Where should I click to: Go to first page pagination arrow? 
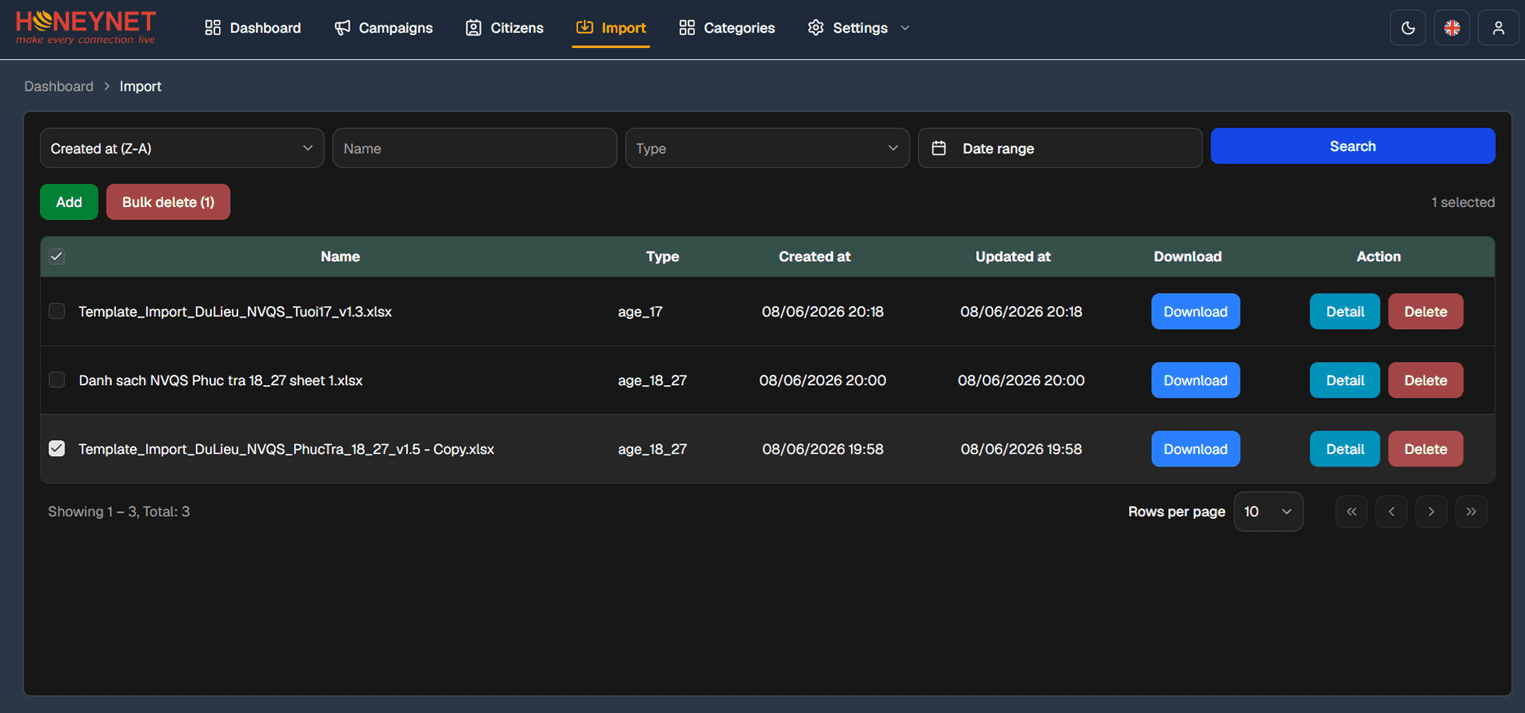pos(1351,511)
